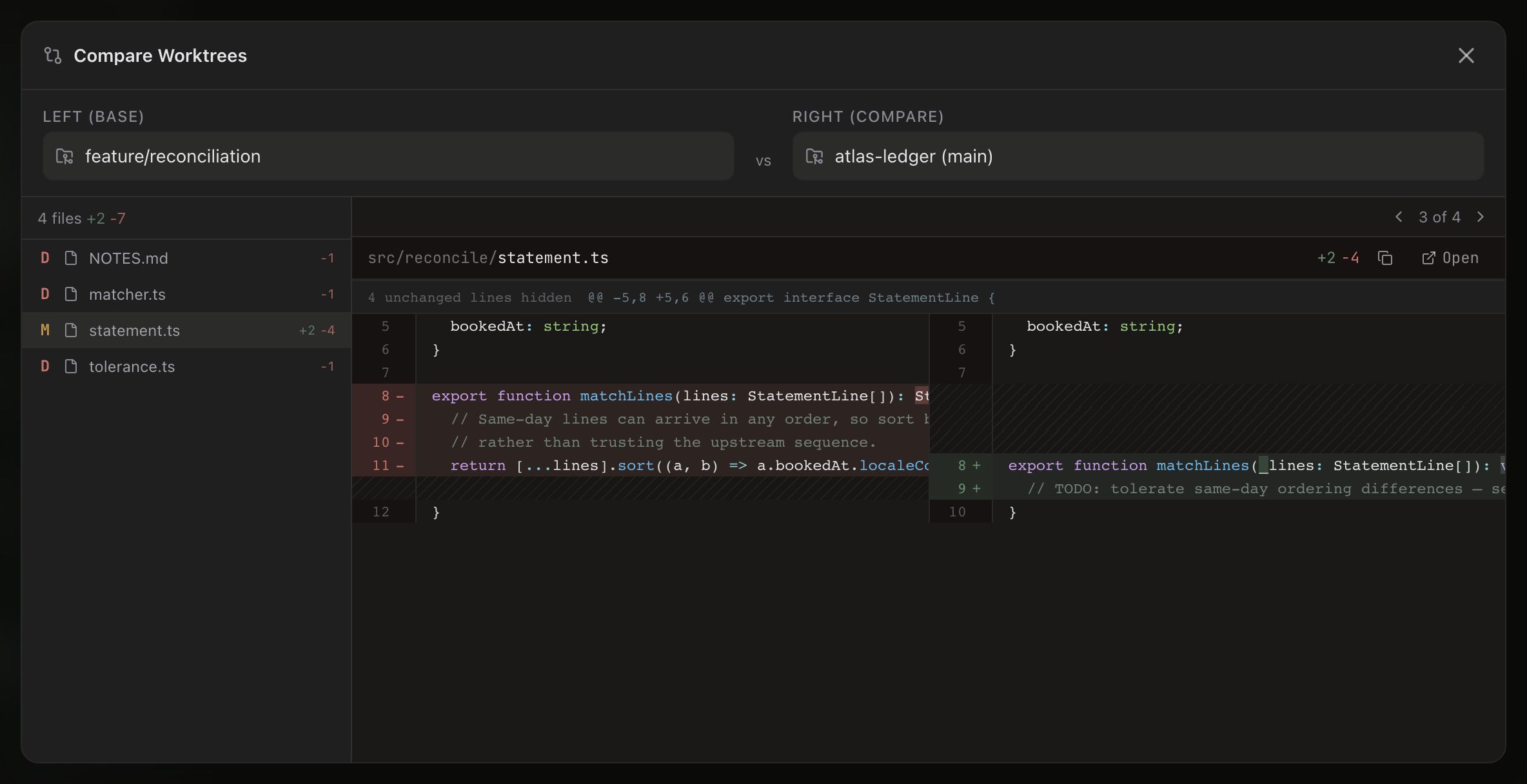Click the D status badge for NOTES.md
This screenshot has height=784, width=1527.
(x=45, y=258)
